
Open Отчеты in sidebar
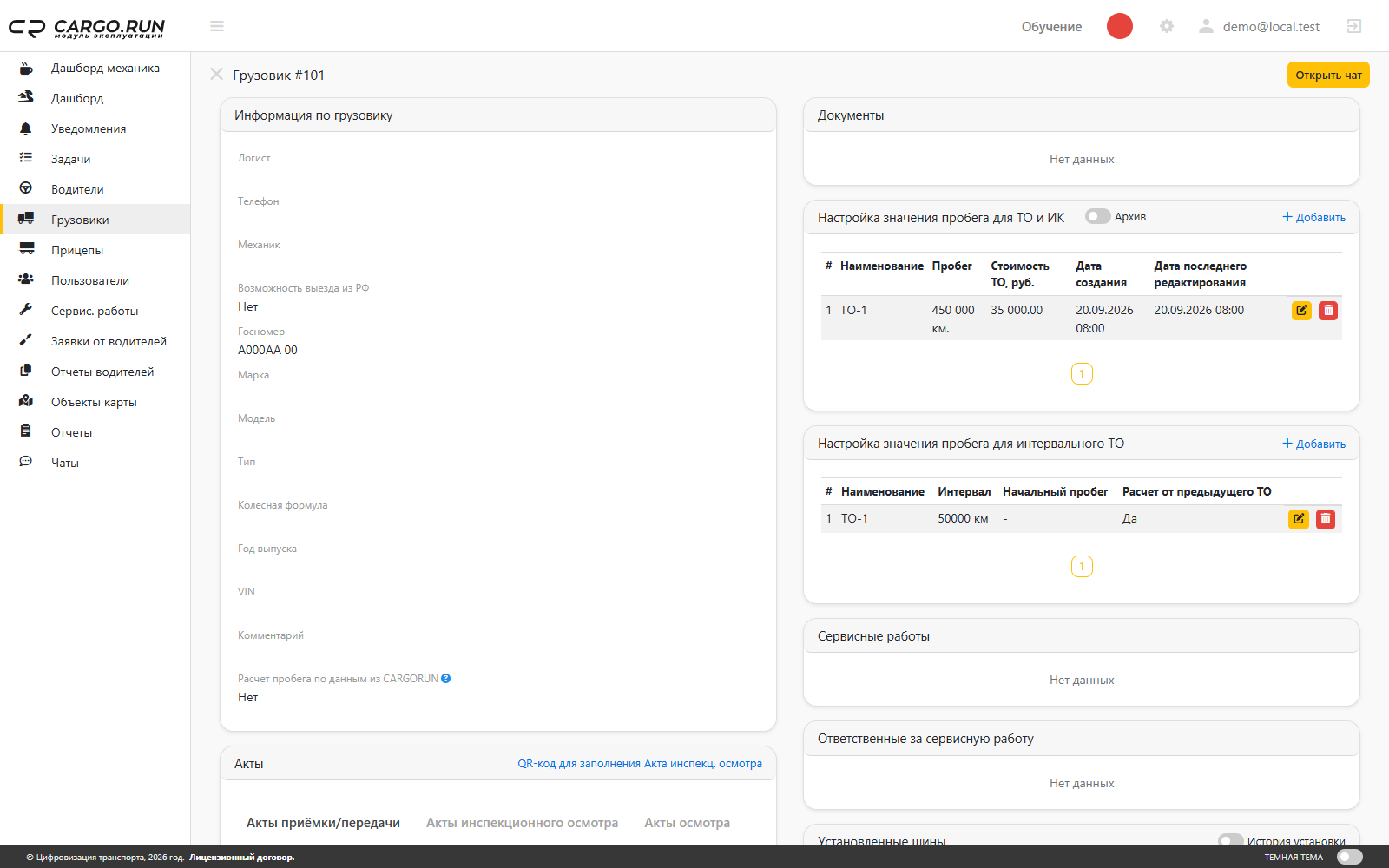[95, 432]
